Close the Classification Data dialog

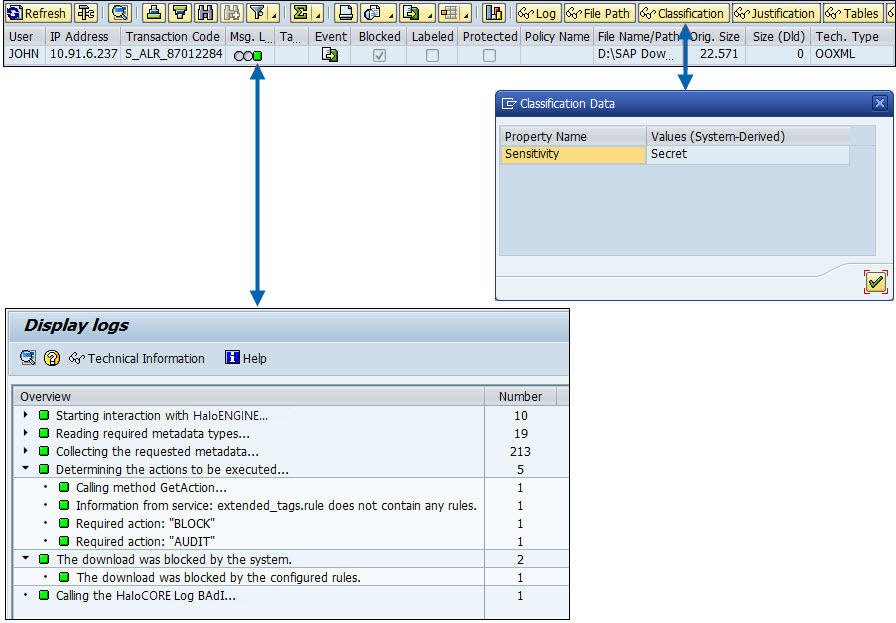point(879,103)
